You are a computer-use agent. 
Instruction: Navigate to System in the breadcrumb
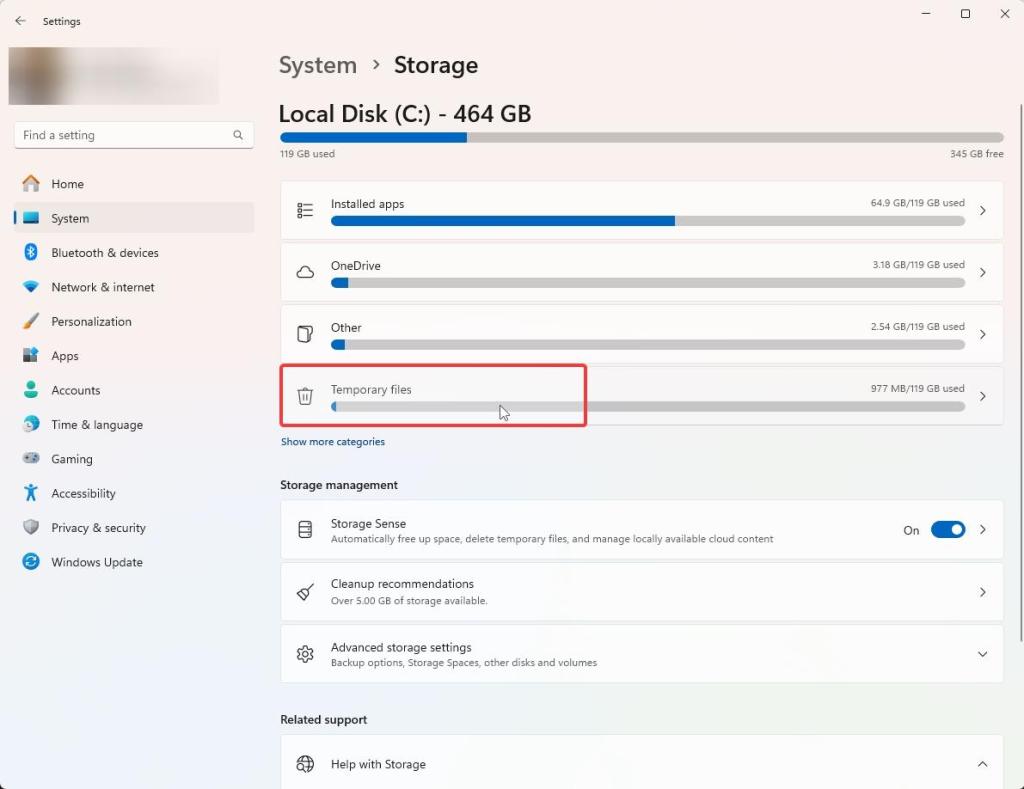(x=317, y=65)
